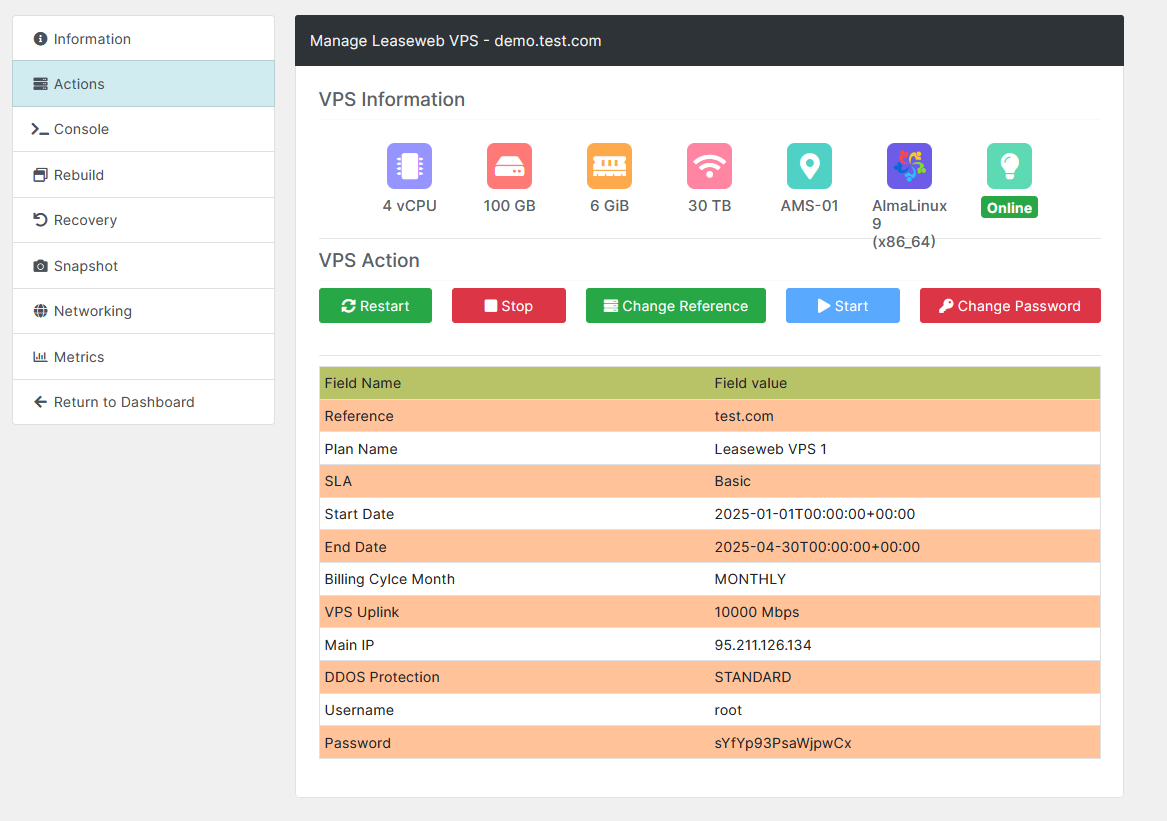This screenshot has height=821, width=1167.
Task: Click the AMS-01 location pin icon
Action: (809, 166)
